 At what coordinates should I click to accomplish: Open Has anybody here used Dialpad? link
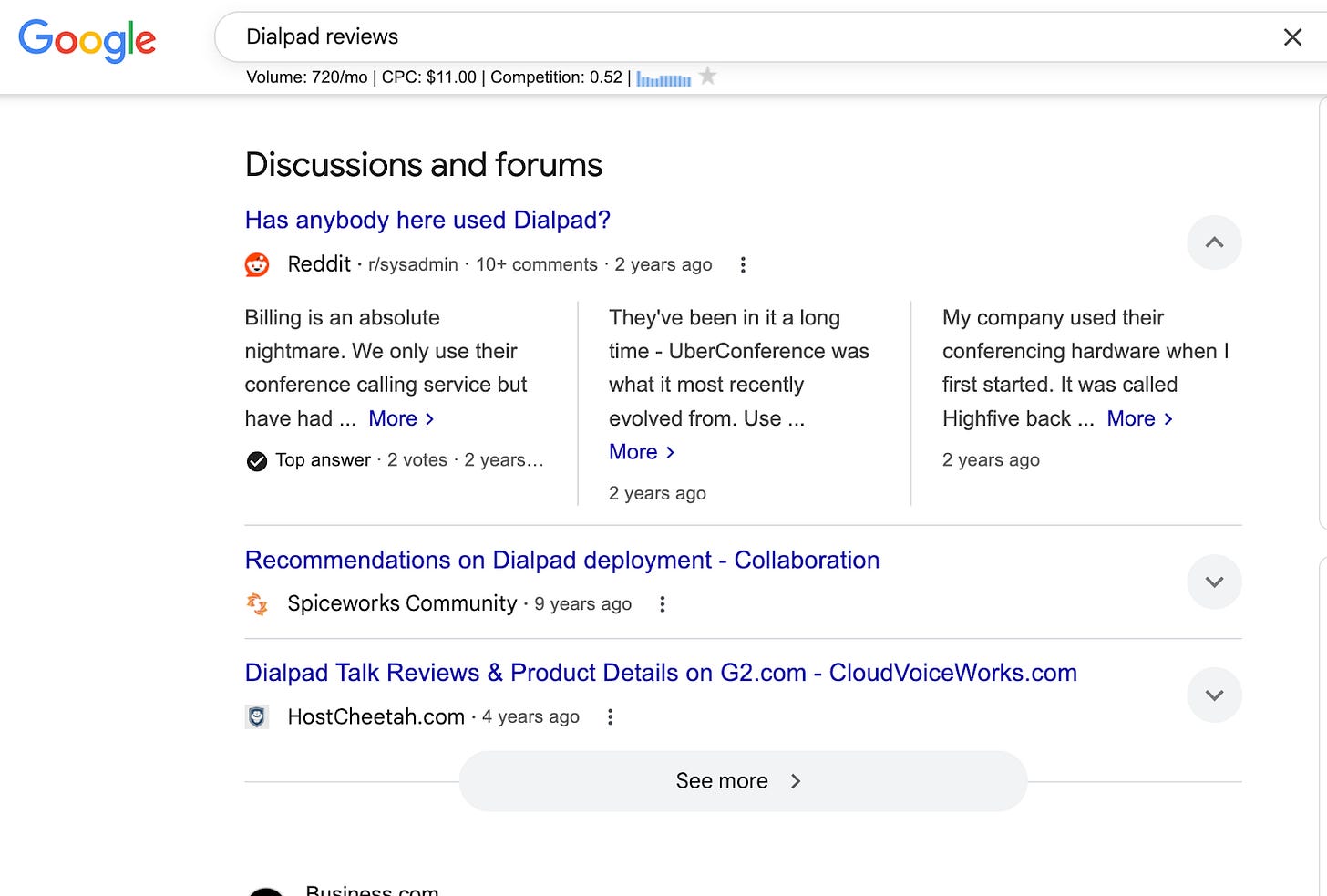click(427, 220)
